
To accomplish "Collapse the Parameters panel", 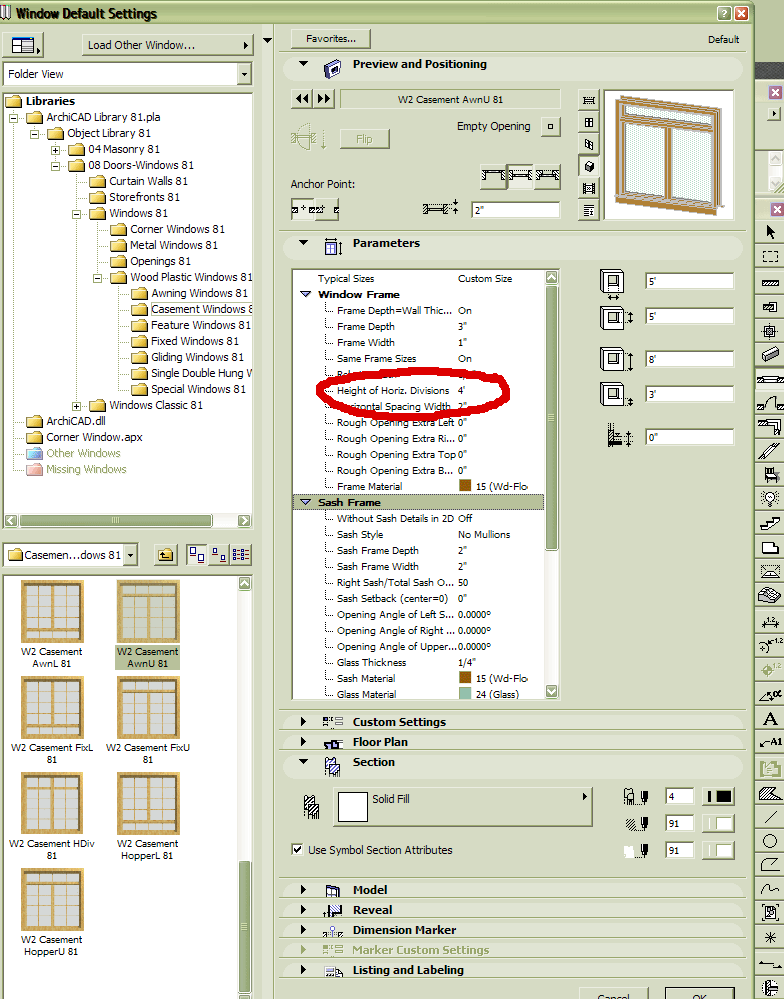I will pos(303,243).
